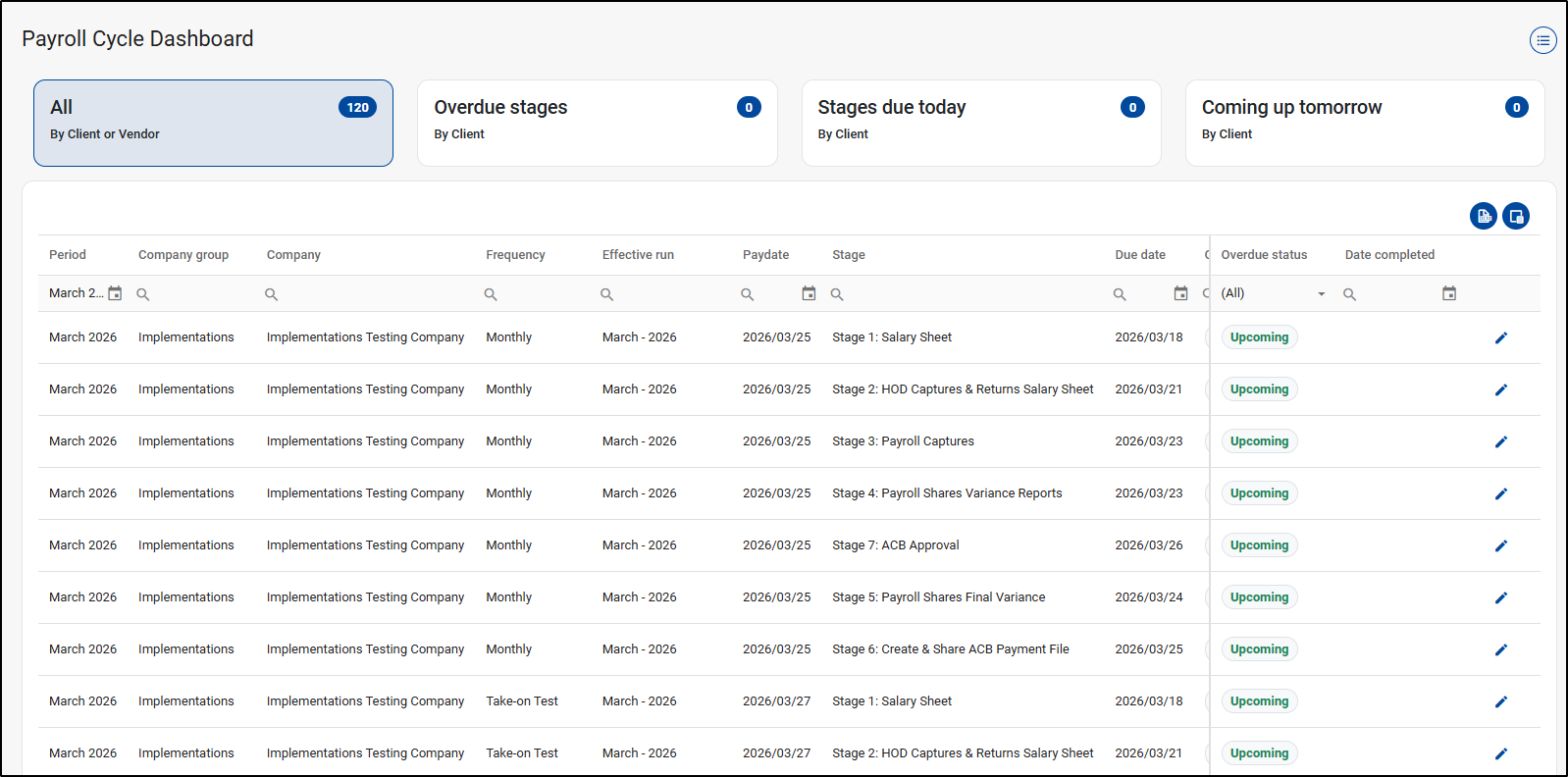This screenshot has height=777, width=1568.
Task: Sort by the Company group column header
Action: [183, 255]
